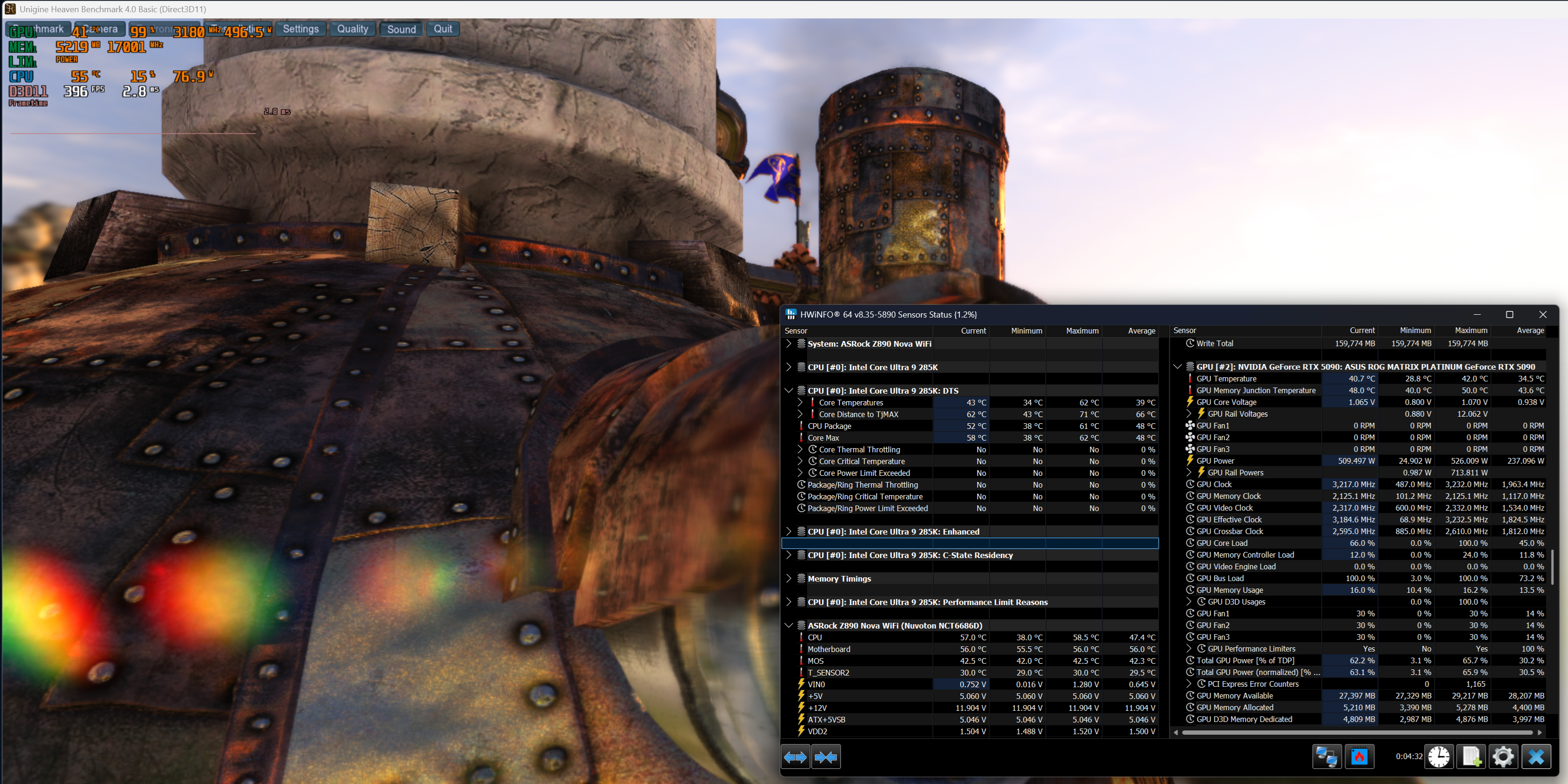This screenshot has height=784, width=1568.
Task: Click the expand layout arrows button
Action: pos(795,757)
